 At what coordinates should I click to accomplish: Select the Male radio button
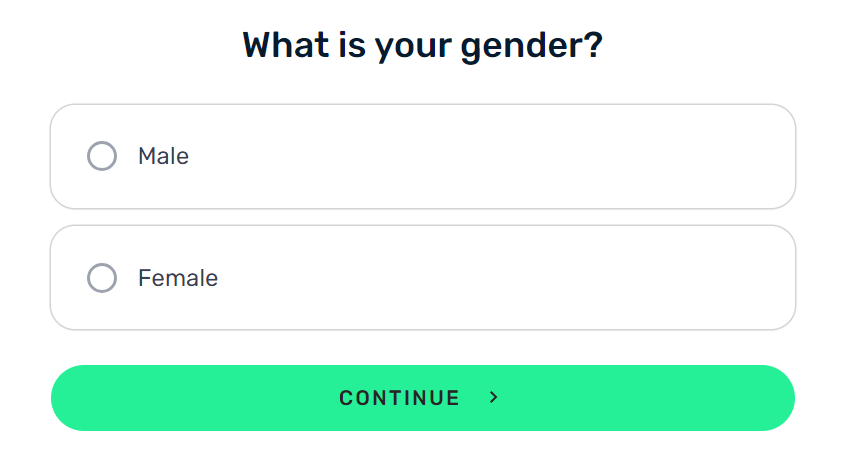pos(102,156)
